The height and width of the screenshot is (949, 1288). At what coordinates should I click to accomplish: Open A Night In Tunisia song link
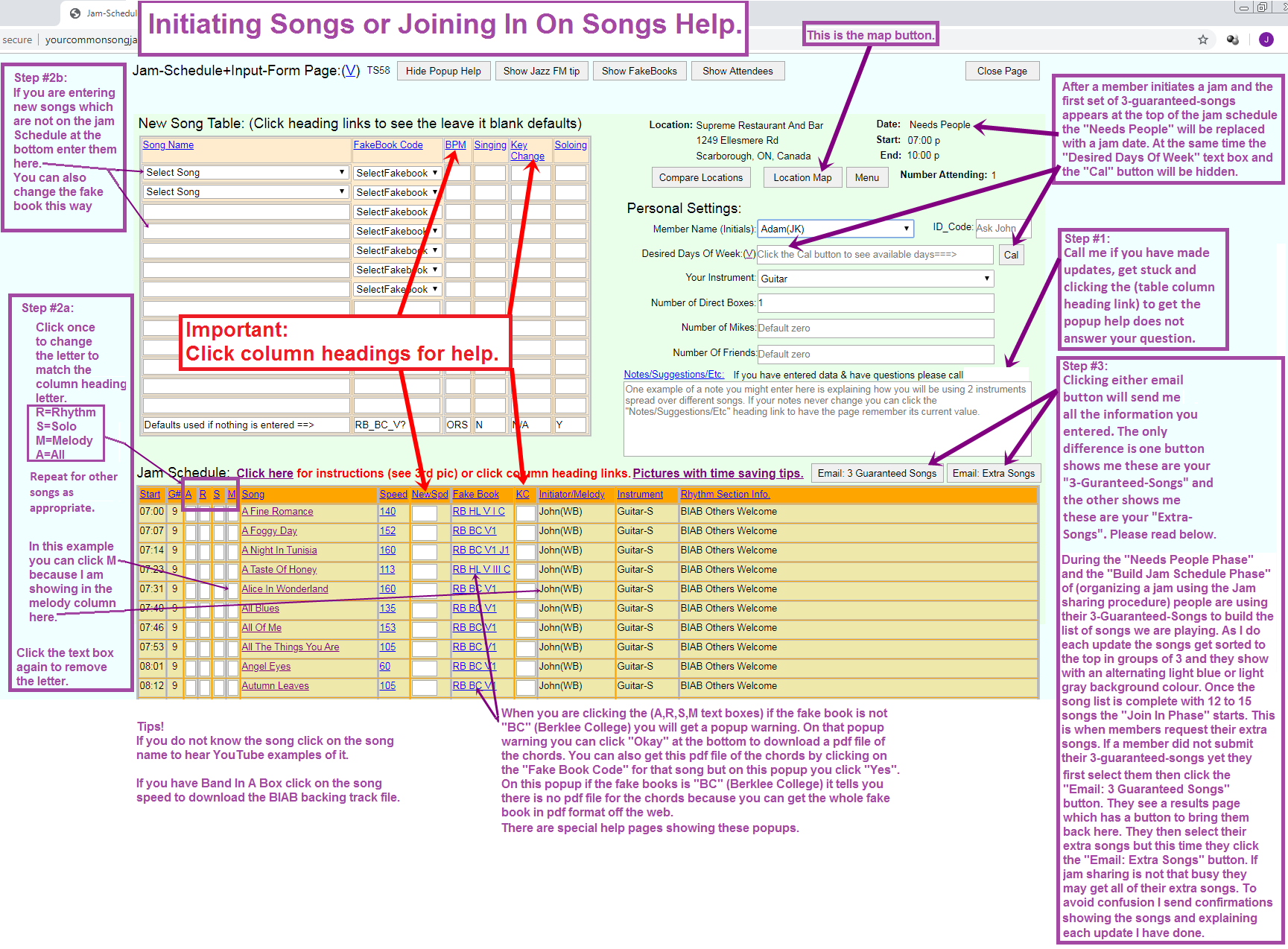[x=279, y=550]
